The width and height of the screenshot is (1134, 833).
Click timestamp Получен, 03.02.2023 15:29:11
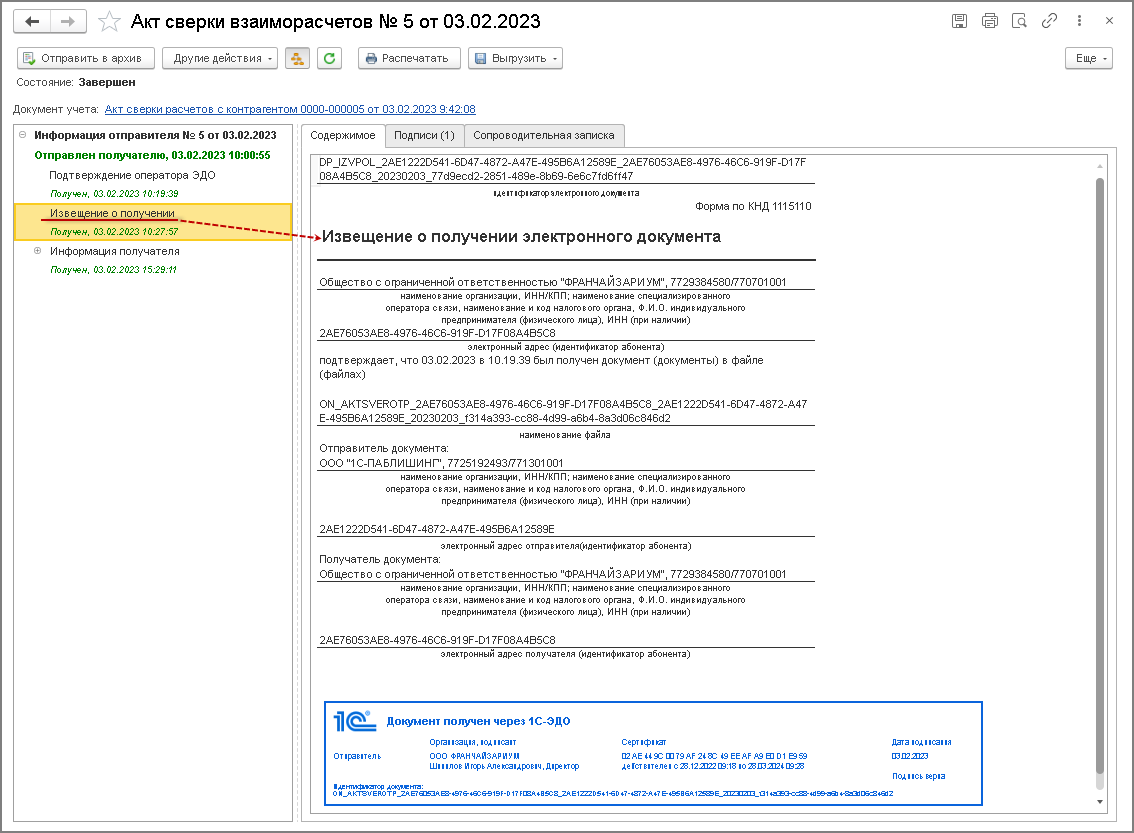114,270
